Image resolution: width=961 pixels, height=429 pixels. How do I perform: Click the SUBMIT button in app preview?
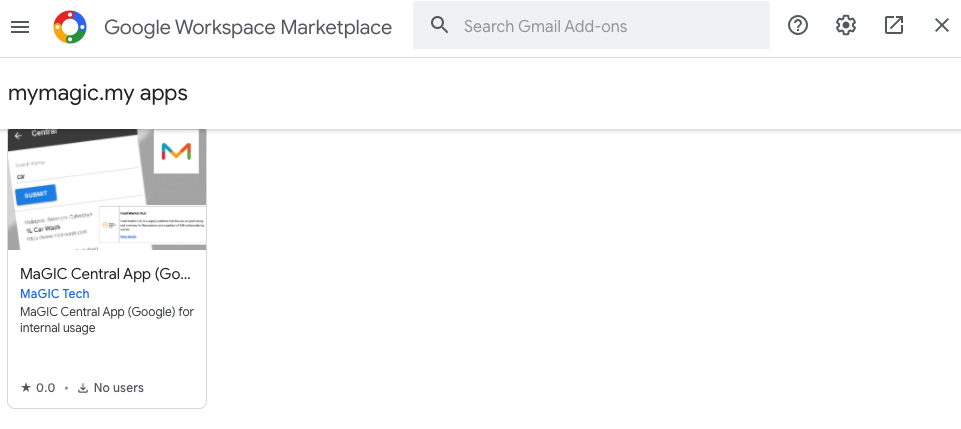pyautogui.click(x=36, y=194)
